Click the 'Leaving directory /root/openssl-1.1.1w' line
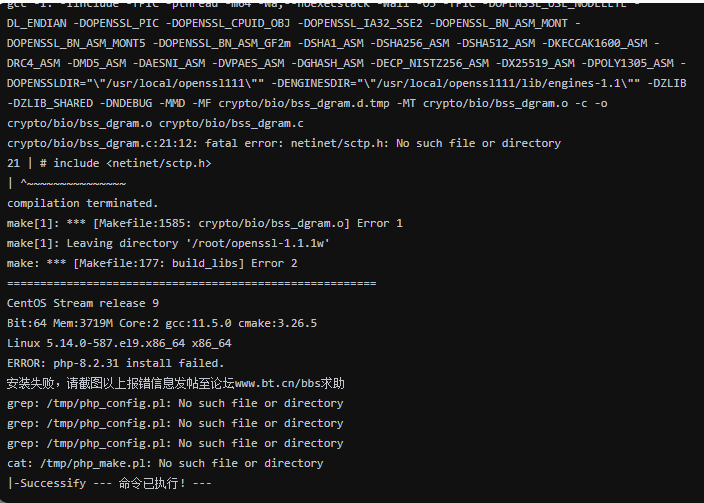The width and height of the screenshot is (704, 503). tap(168, 243)
